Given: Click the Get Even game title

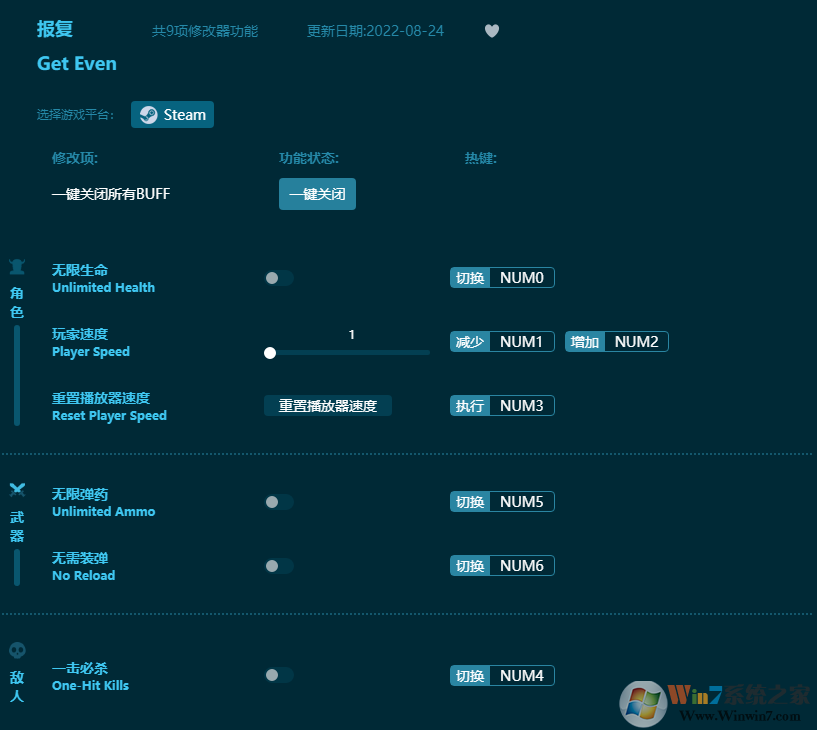Looking at the screenshot, I should [77, 64].
